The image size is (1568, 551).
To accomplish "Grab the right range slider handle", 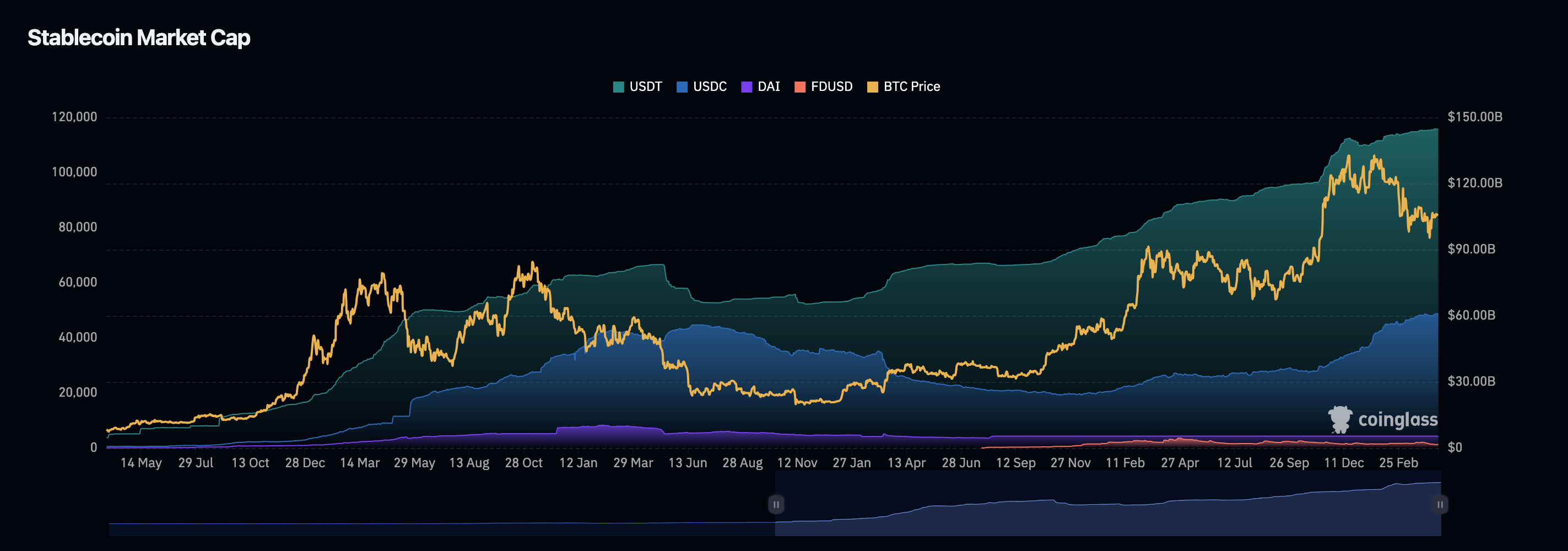I will (1440, 504).
